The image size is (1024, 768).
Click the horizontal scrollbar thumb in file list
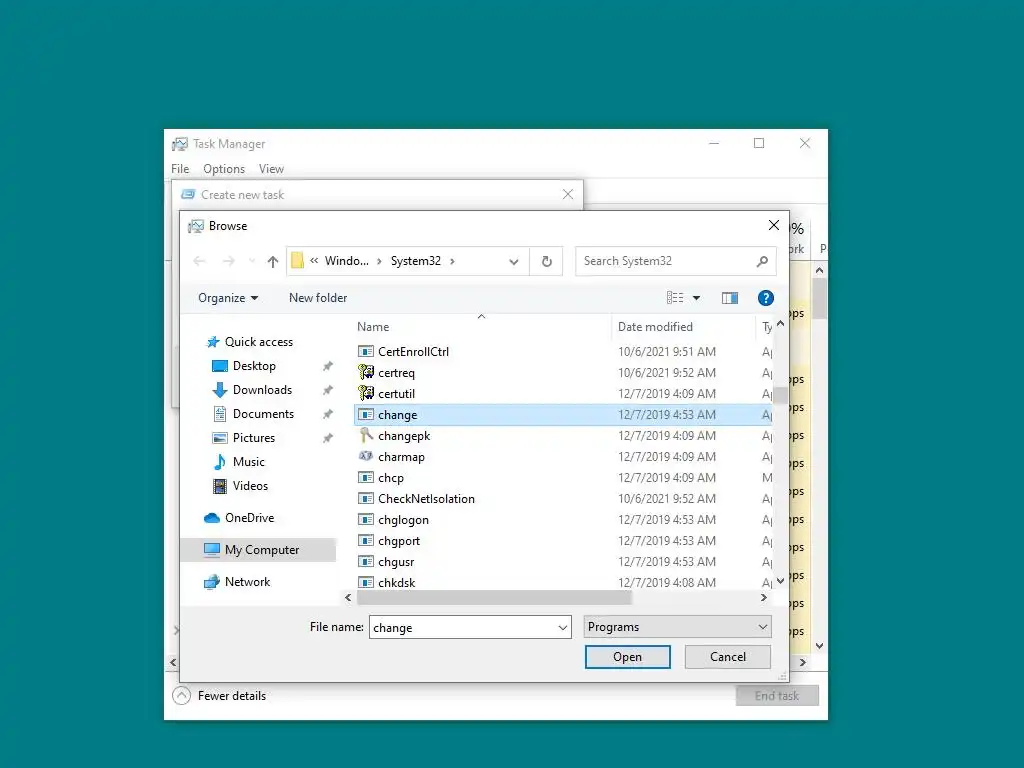coord(494,598)
